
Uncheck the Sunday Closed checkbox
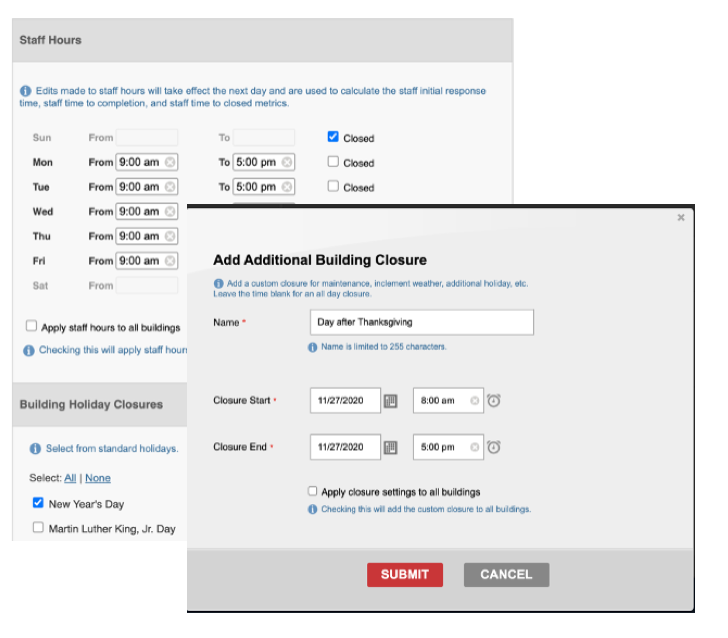click(333, 137)
